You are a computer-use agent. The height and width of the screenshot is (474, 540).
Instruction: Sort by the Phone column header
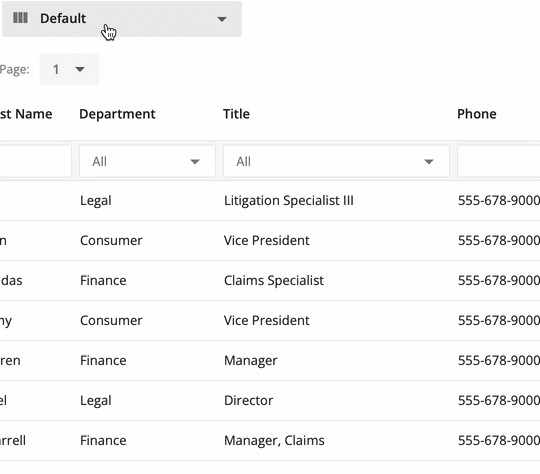(x=477, y=114)
